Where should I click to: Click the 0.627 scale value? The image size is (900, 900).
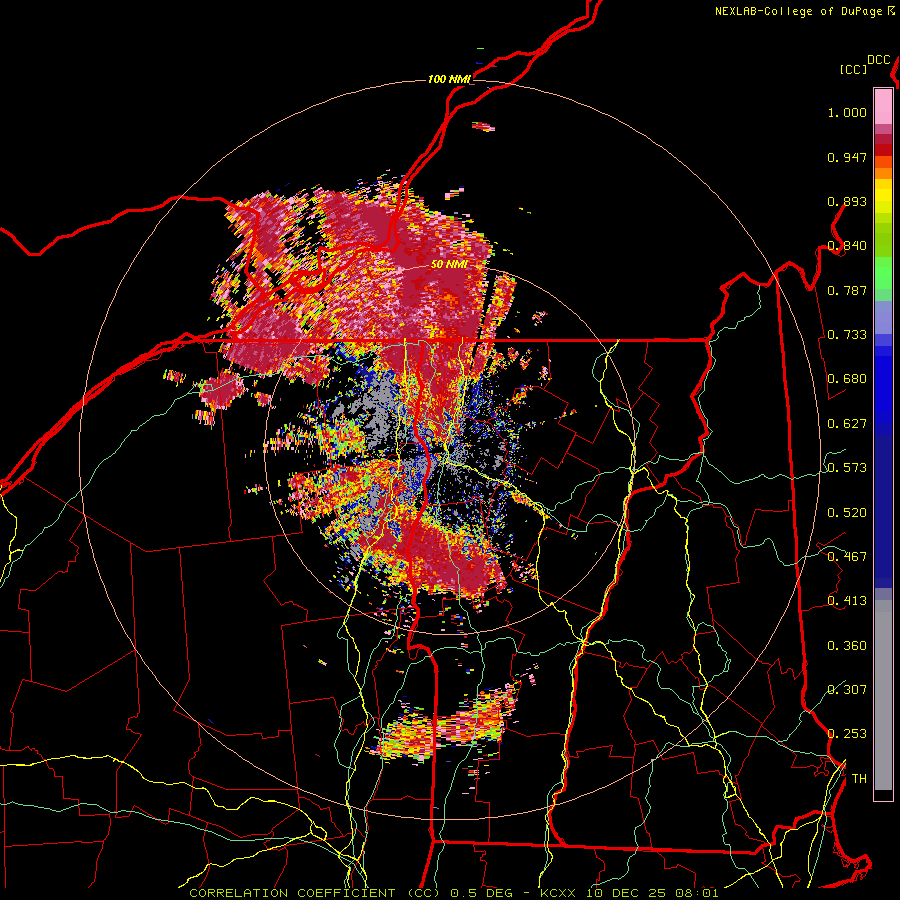847,424
